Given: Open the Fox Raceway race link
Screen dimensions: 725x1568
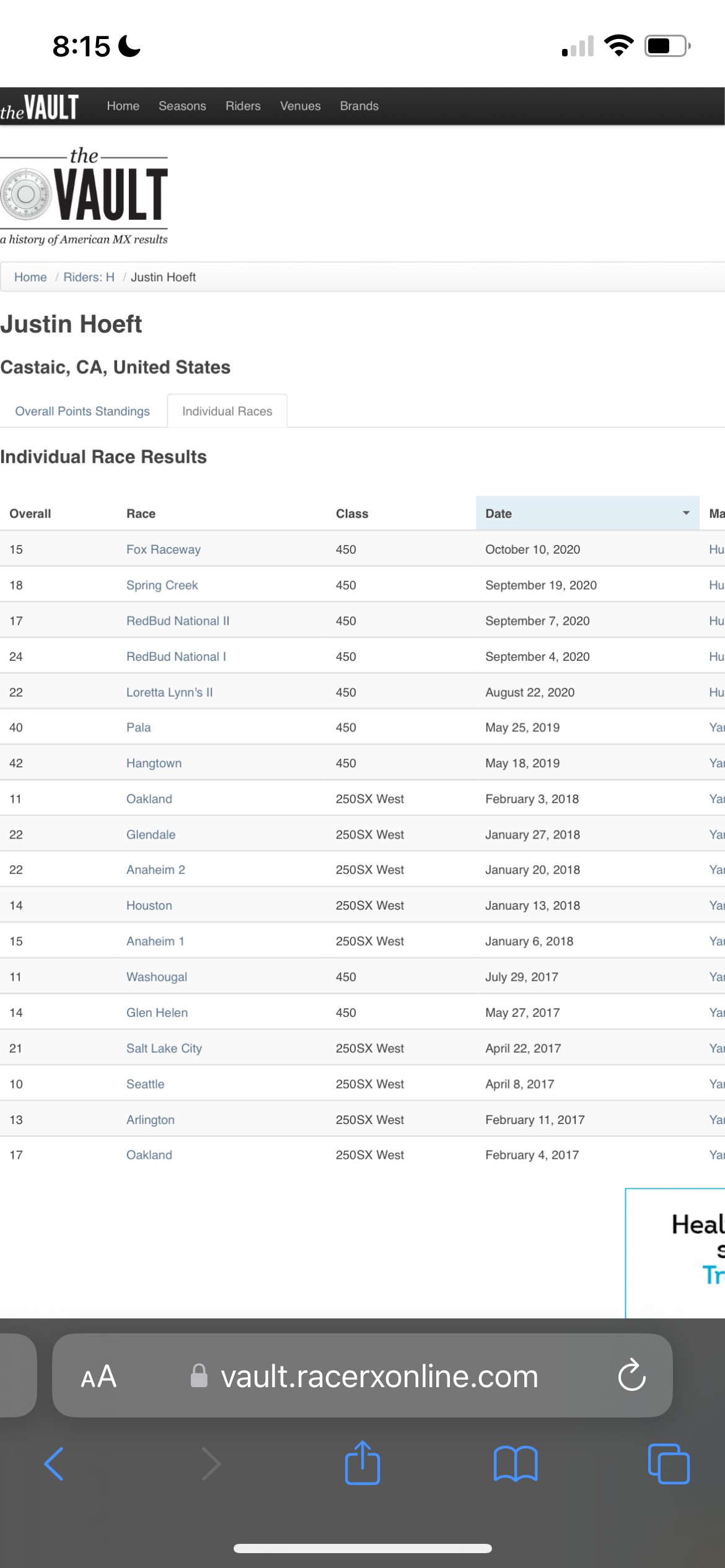Looking at the screenshot, I should pyautogui.click(x=164, y=549).
